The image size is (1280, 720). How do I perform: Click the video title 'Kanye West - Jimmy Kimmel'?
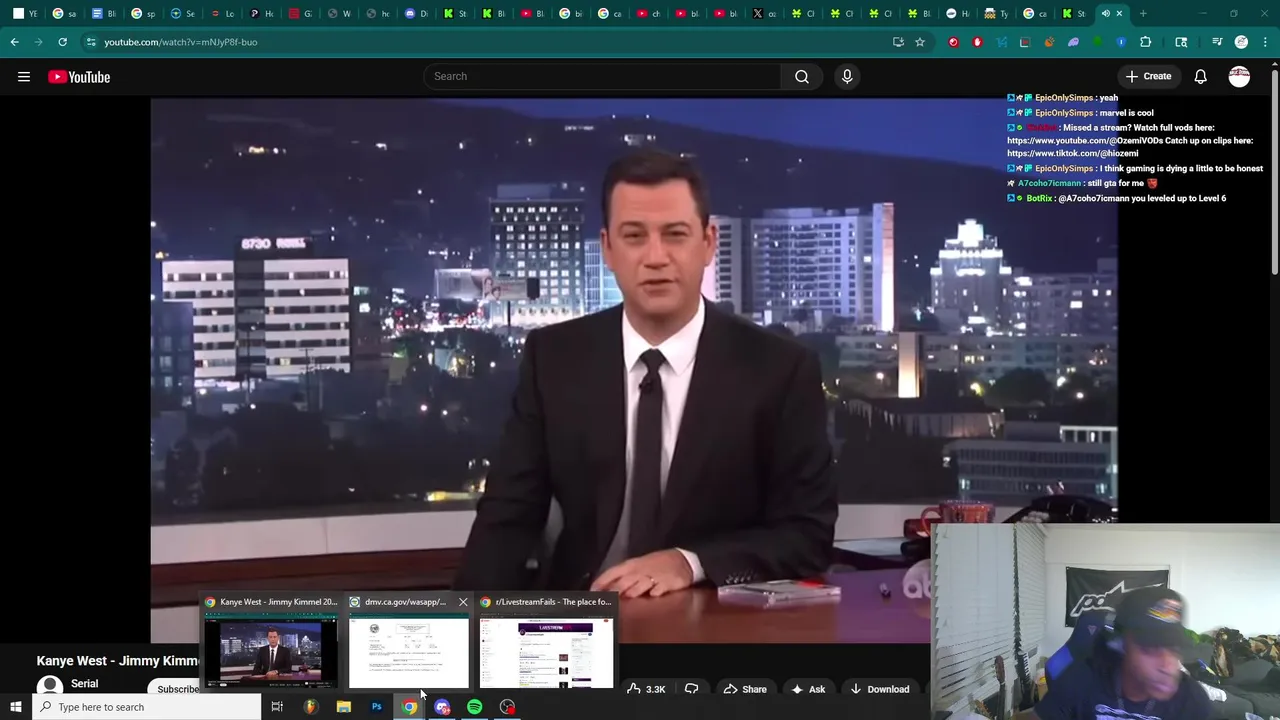[x=118, y=661]
